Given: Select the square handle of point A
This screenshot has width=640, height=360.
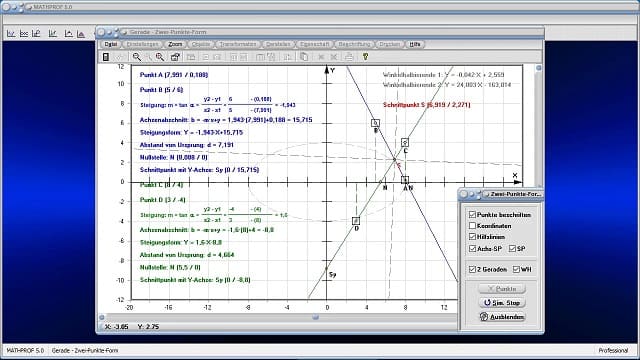Looking at the screenshot, I should [x=405, y=180].
